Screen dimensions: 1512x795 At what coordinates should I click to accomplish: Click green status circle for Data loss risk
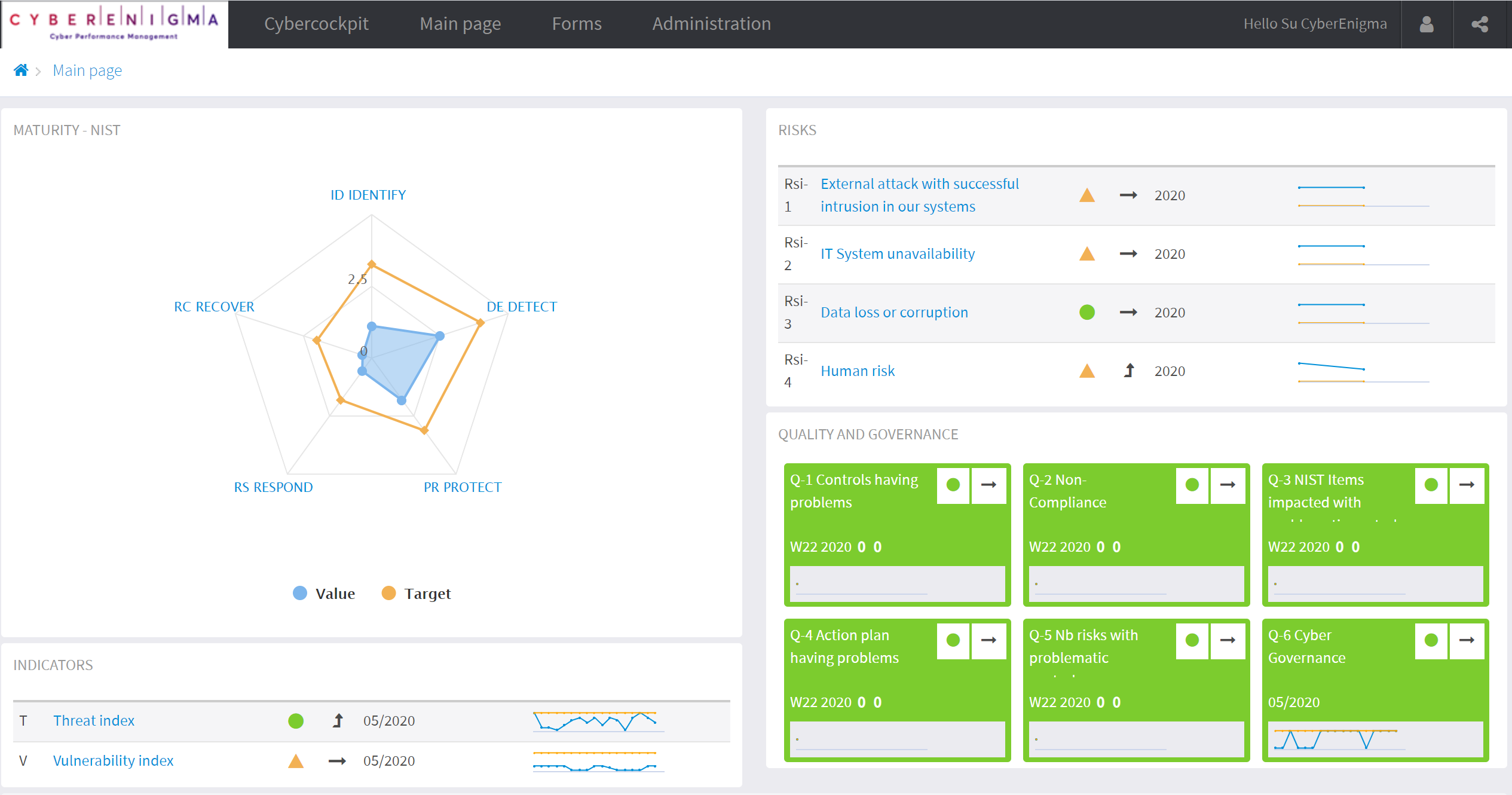[1086, 313]
